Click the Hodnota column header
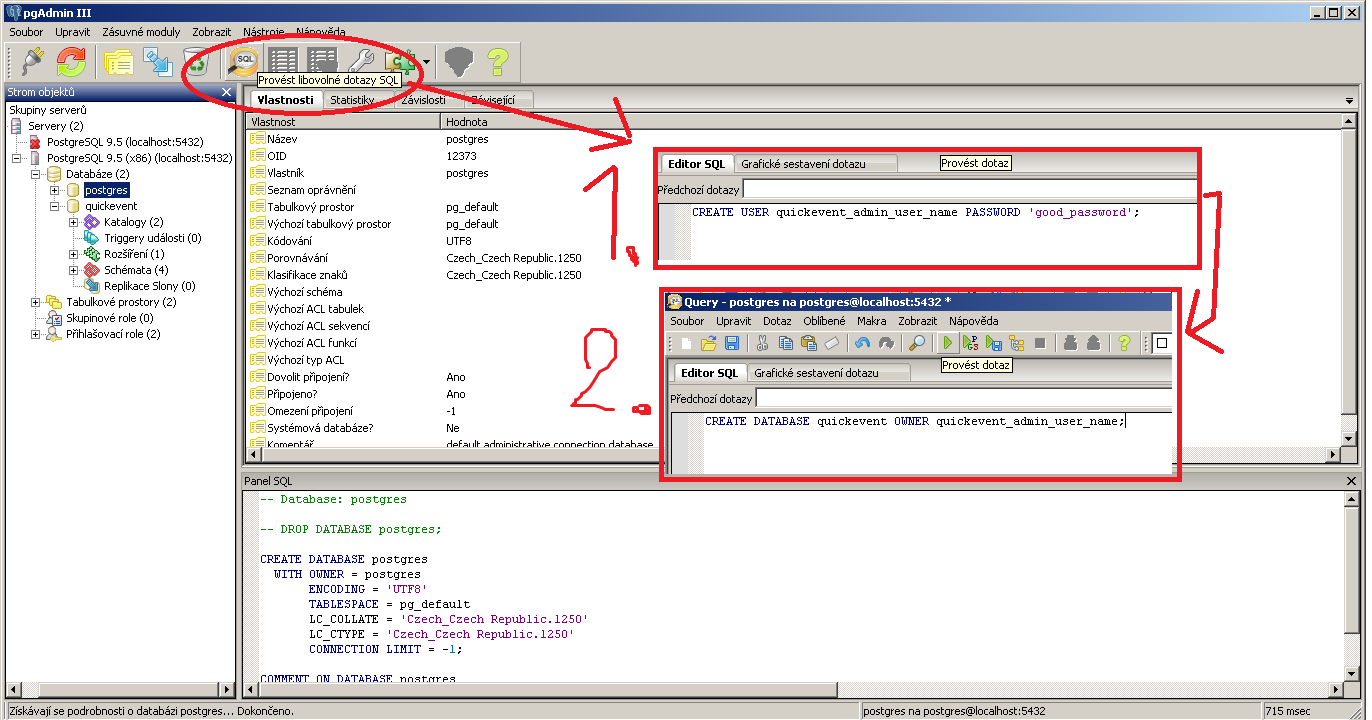This screenshot has width=1372, height=720. pos(890,122)
